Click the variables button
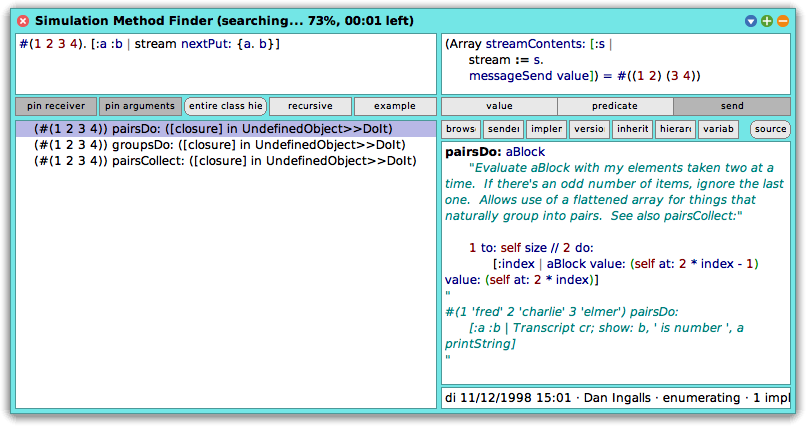This screenshot has height=426, width=806. [718, 129]
